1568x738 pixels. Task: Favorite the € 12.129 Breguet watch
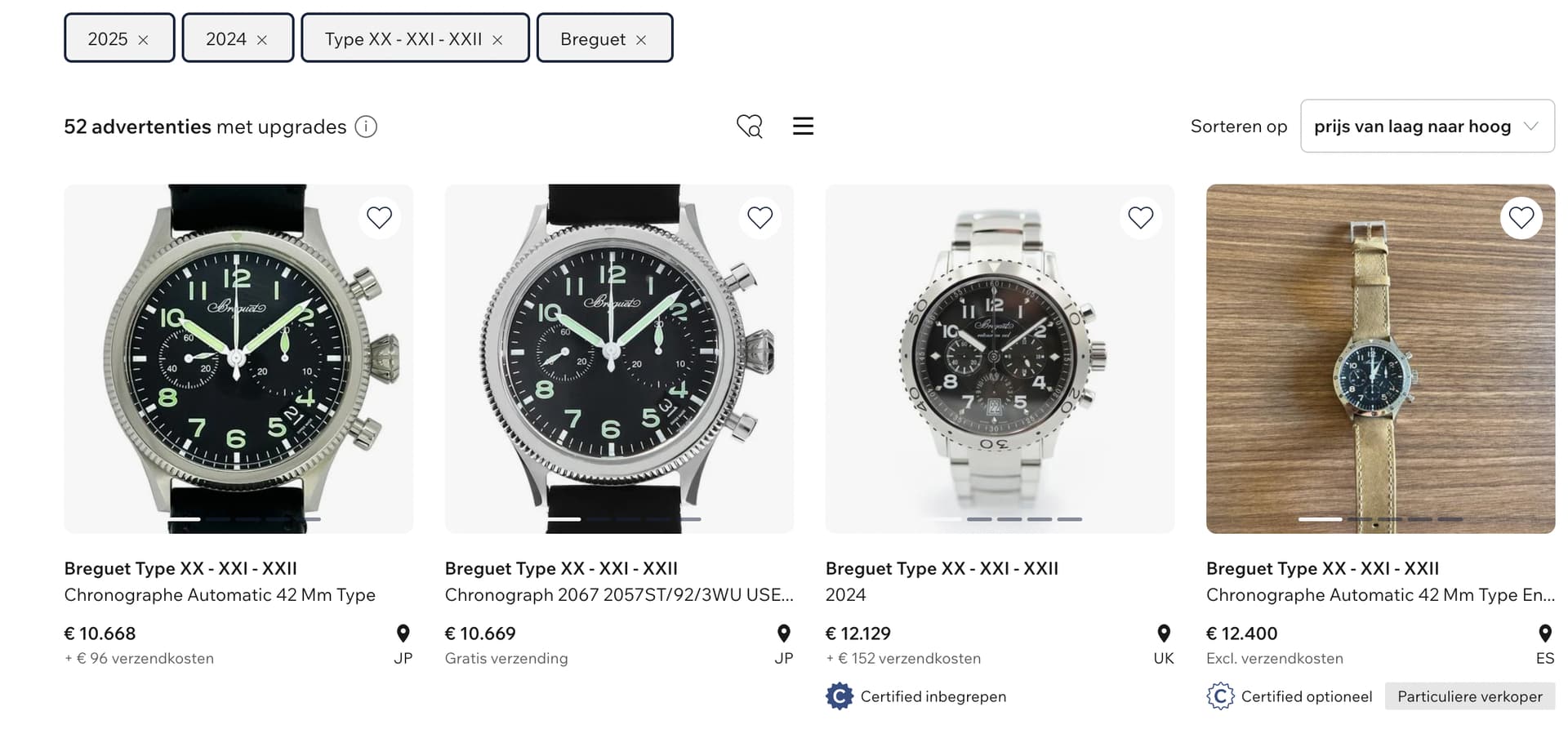1140,218
